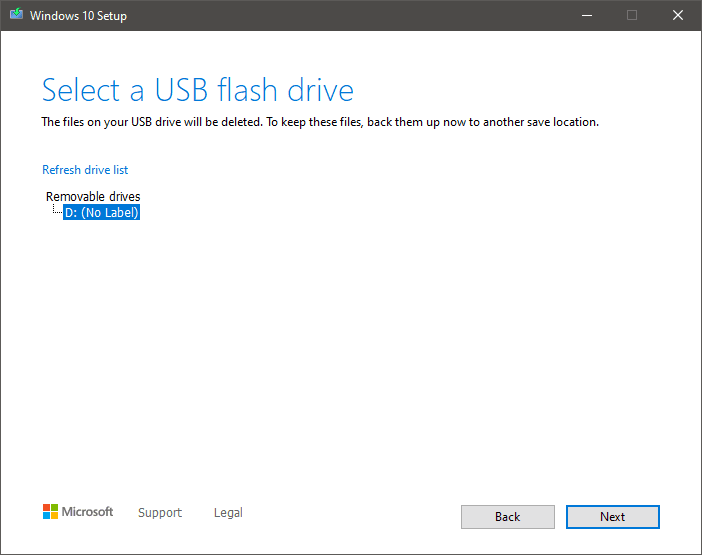Click the Microsoft wordmark text

click(87, 512)
